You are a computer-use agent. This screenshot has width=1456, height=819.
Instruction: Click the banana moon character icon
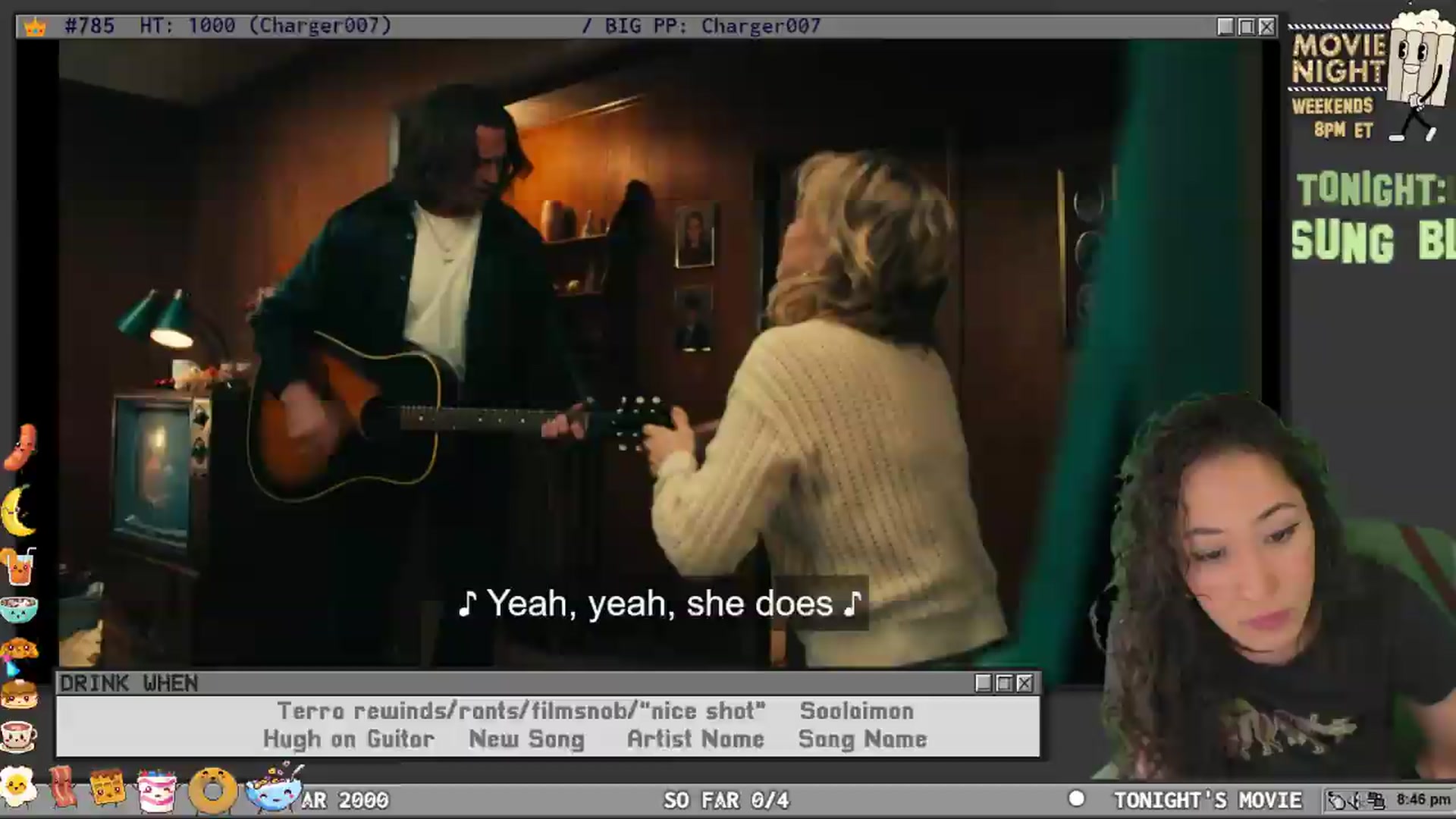click(x=18, y=511)
